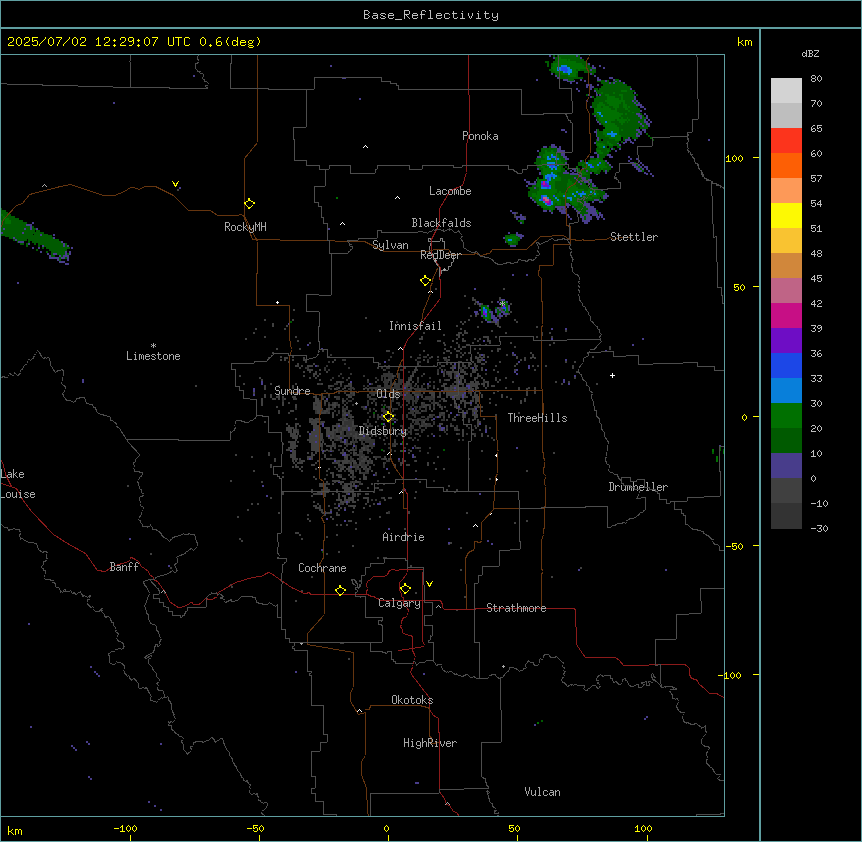
Task: Click the ThreeHills label
Action: coord(537,418)
